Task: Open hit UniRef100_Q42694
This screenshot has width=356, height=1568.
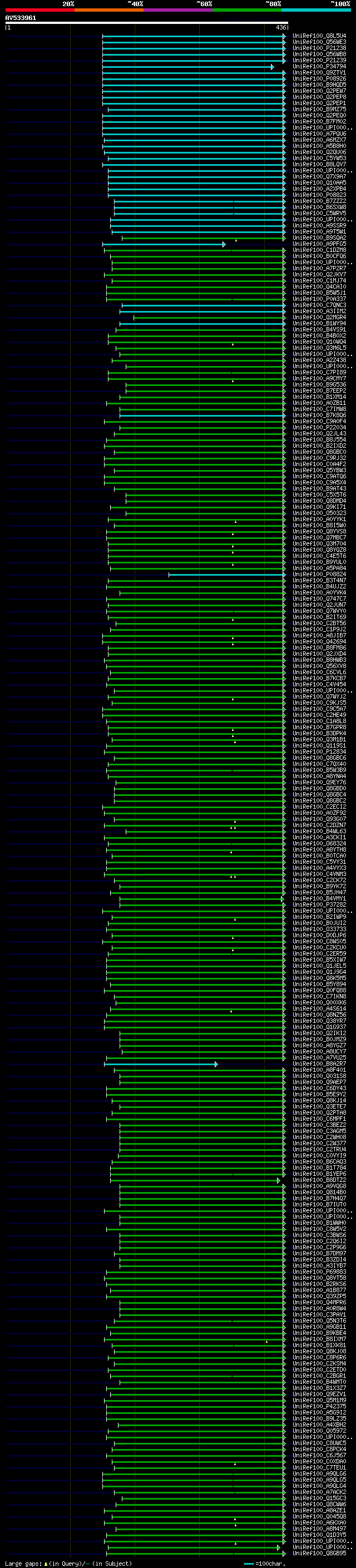Action: [319, 641]
